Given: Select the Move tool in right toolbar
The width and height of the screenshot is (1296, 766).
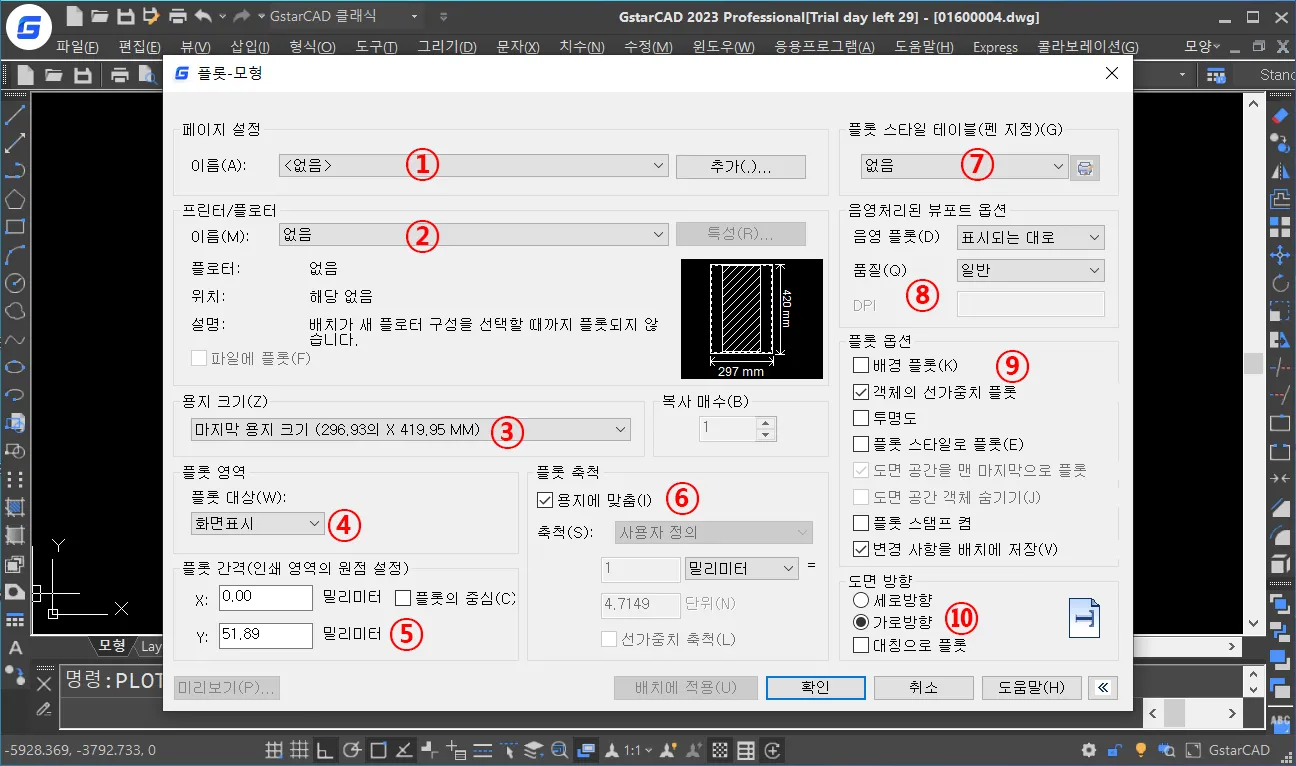Looking at the screenshot, I should (x=1280, y=256).
